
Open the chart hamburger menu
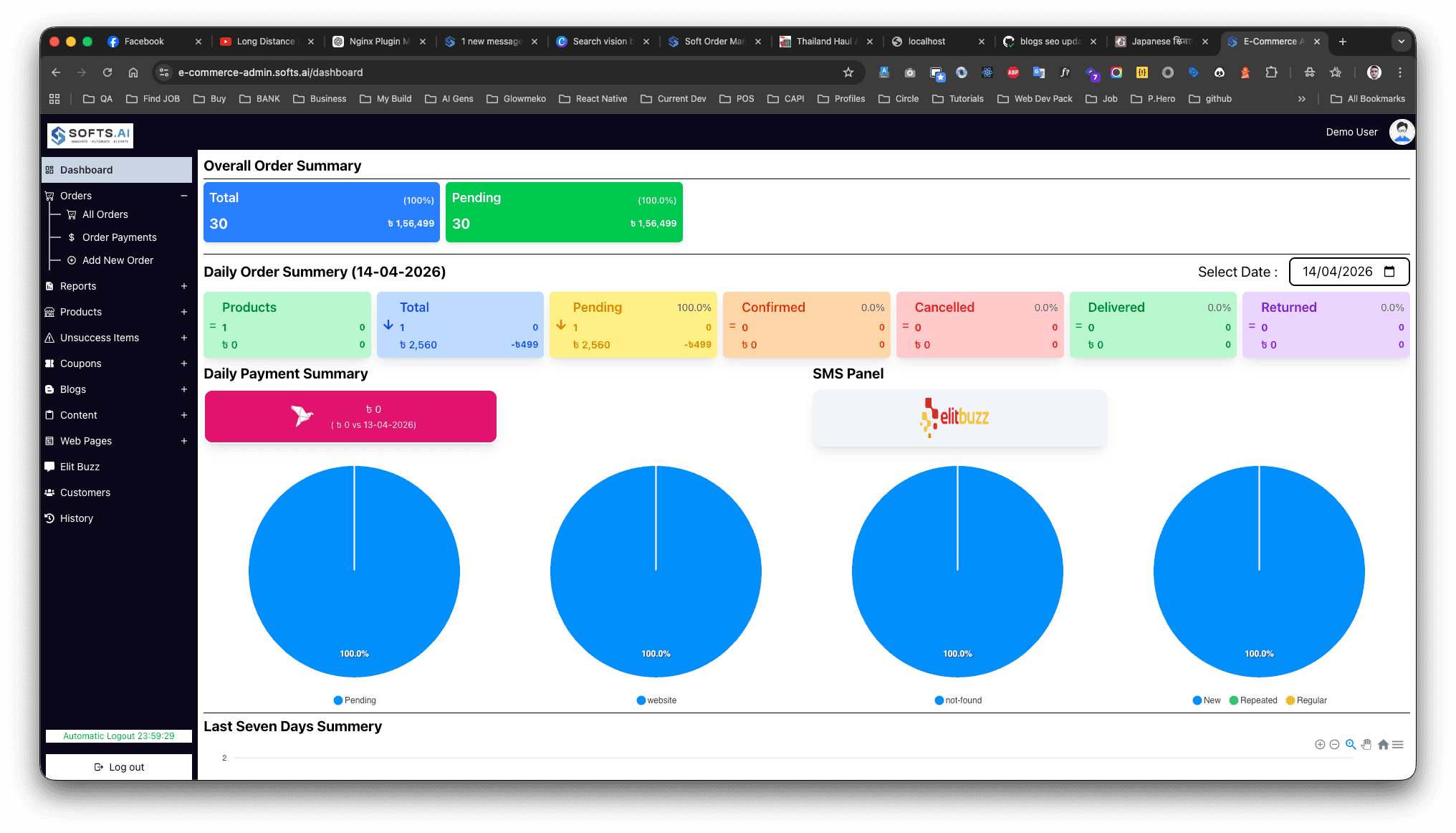1398,745
